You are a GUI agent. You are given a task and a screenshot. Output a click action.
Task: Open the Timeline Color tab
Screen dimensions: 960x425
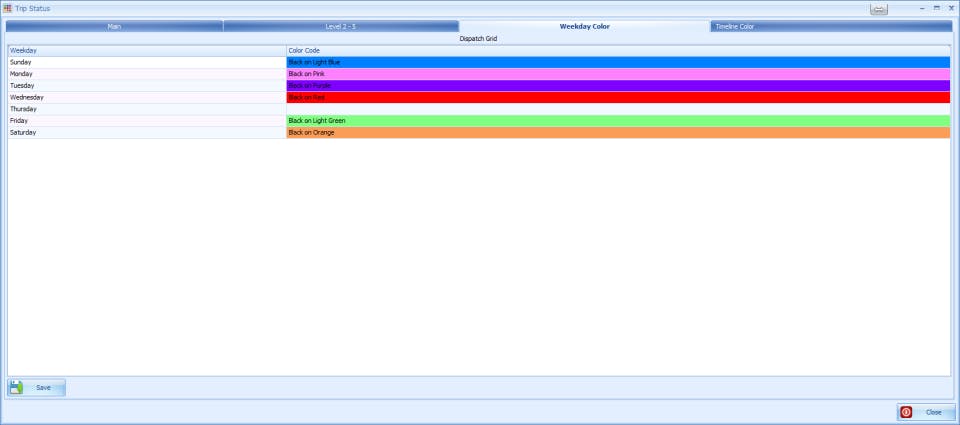(831, 26)
